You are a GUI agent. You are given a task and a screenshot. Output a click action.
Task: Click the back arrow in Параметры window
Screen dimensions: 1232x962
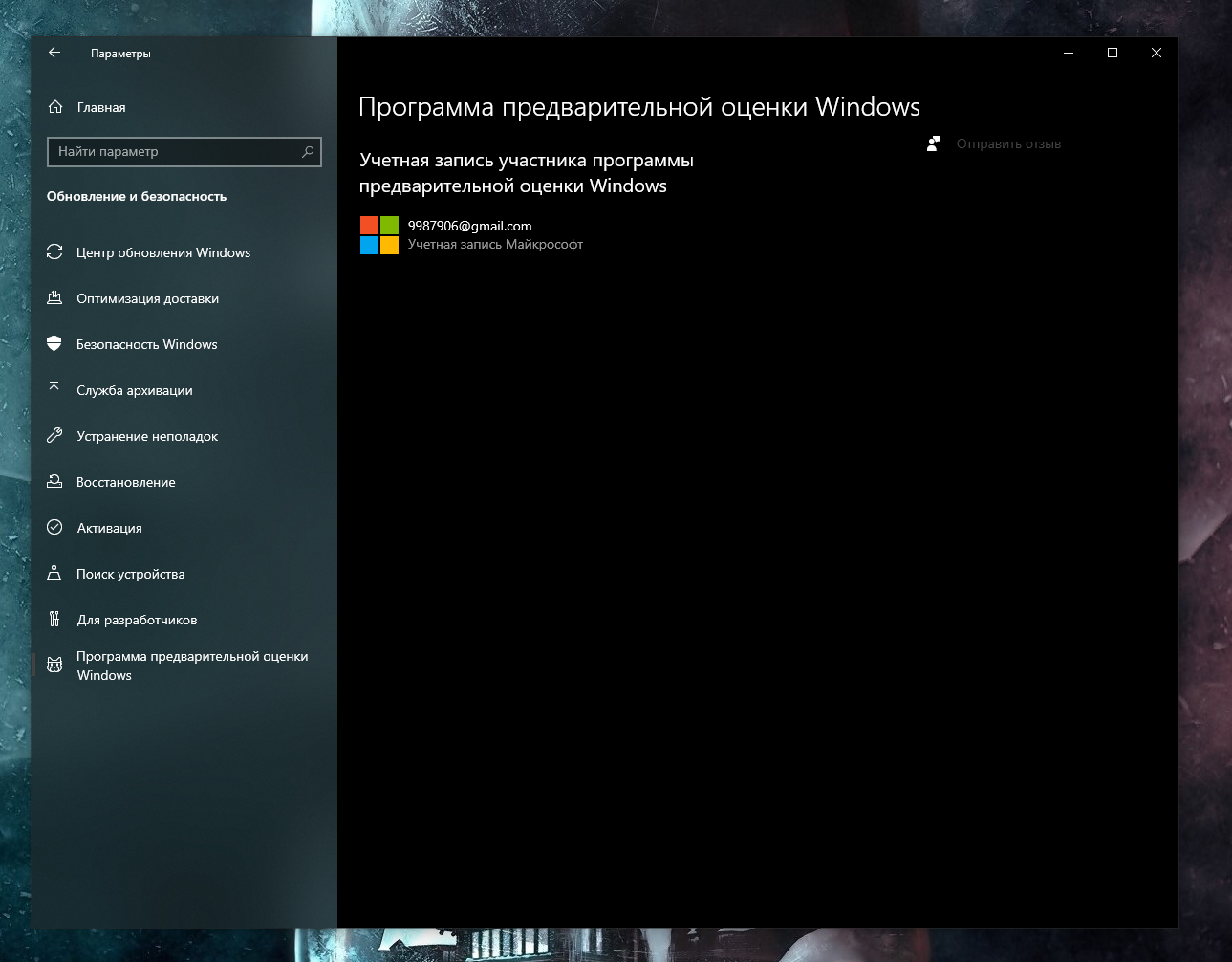(x=54, y=53)
